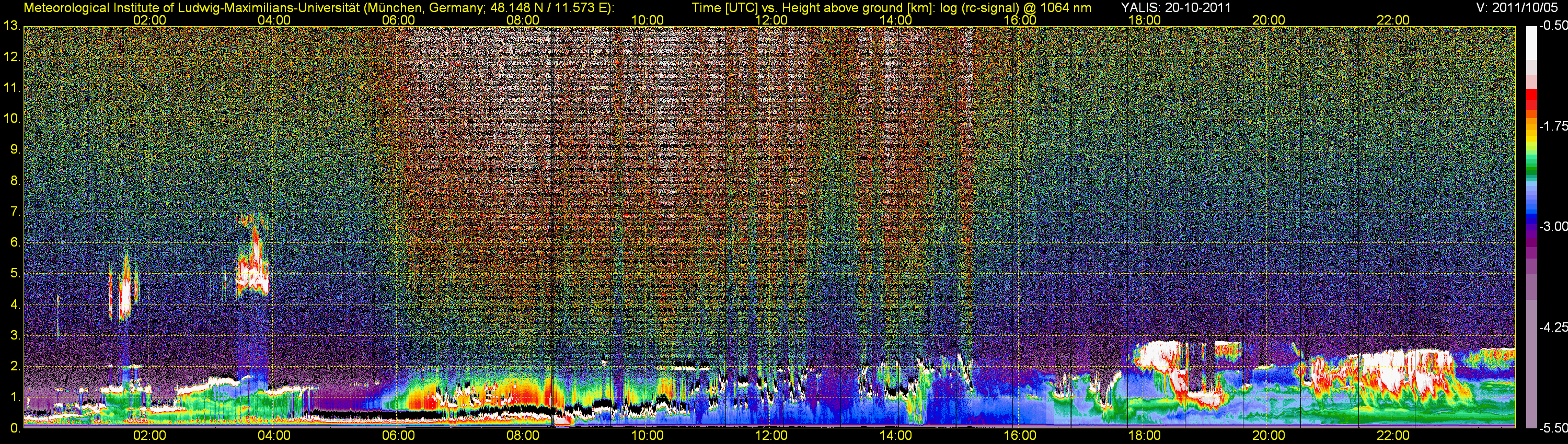Click the 18:00 label on the top time axis
1568x444 pixels.
(1144, 20)
